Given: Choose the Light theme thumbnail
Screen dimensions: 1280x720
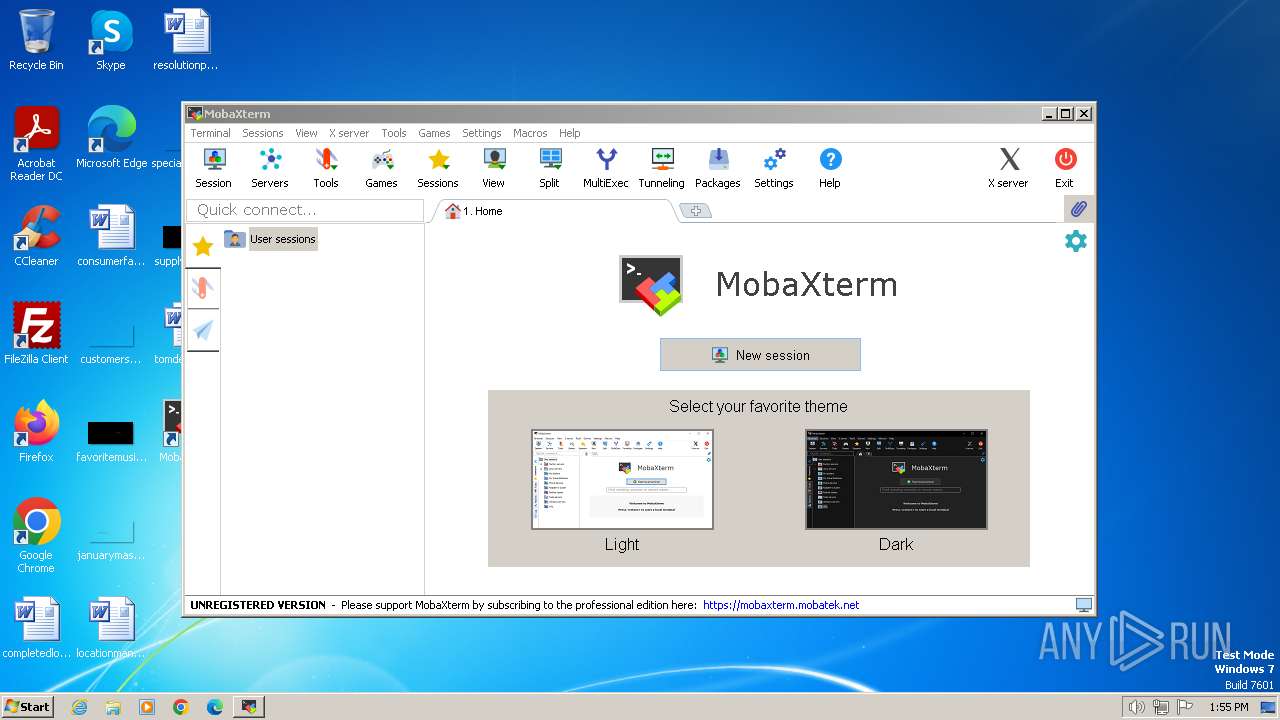Looking at the screenshot, I should click(622, 479).
